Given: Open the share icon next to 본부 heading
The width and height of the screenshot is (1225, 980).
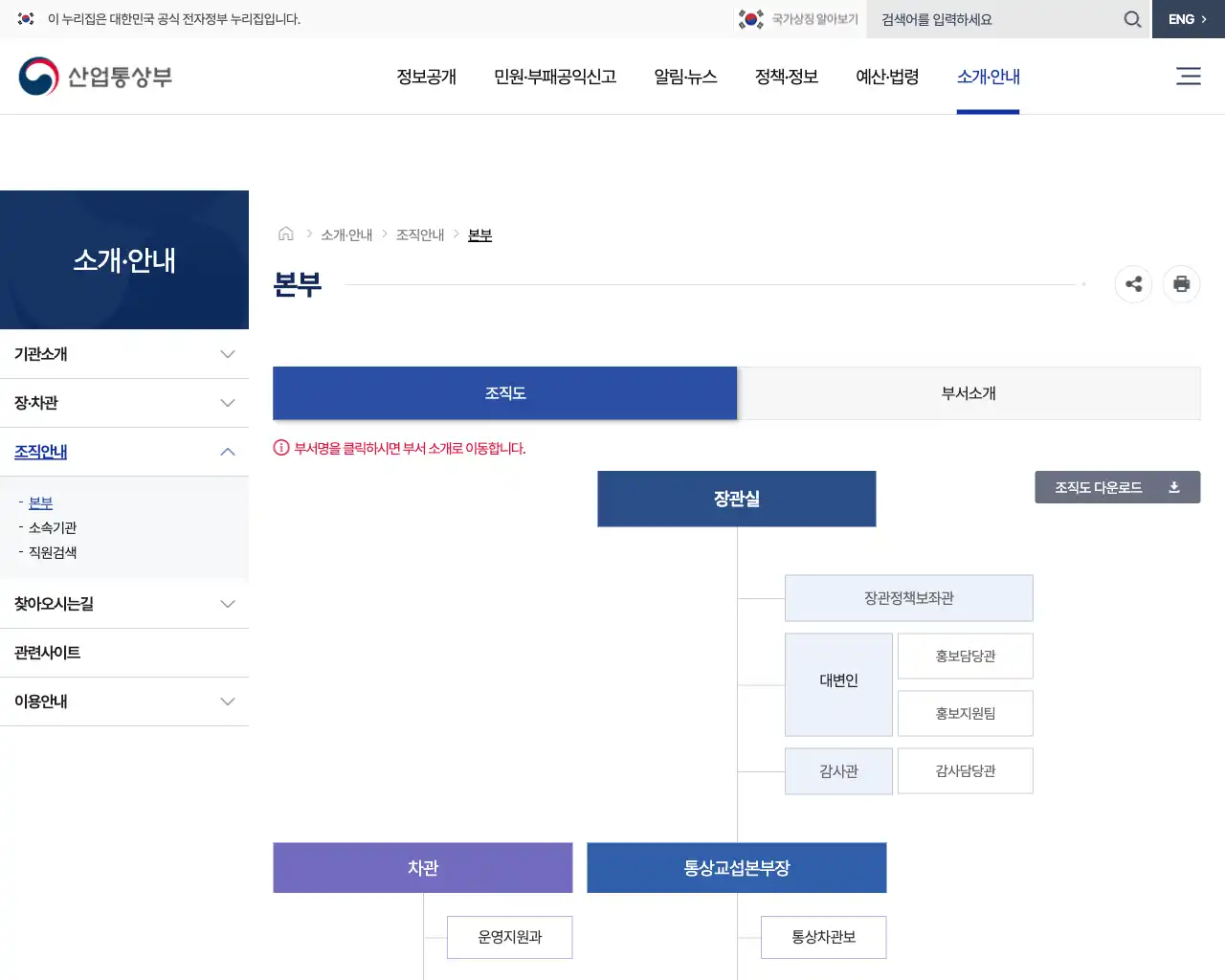Looking at the screenshot, I should coord(1133,284).
